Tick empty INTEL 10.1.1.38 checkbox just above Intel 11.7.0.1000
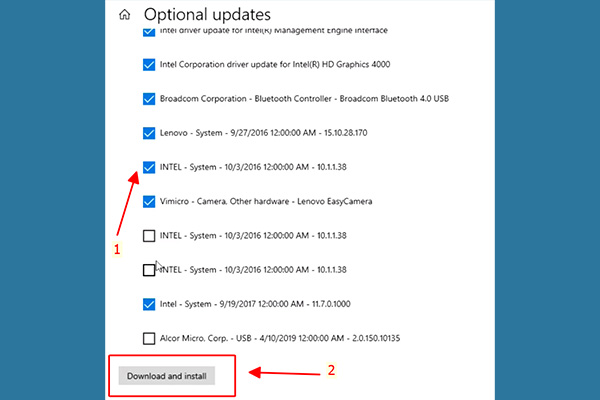The width and height of the screenshot is (600, 400). [x=149, y=270]
